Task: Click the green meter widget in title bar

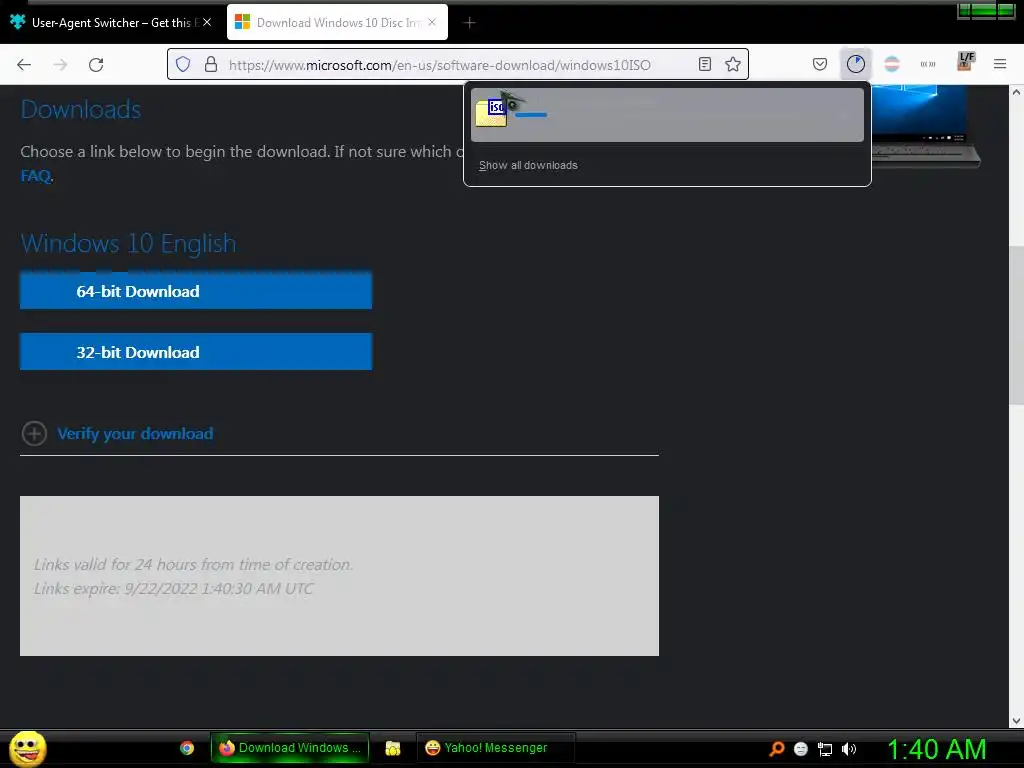Action: click(986, 11)
